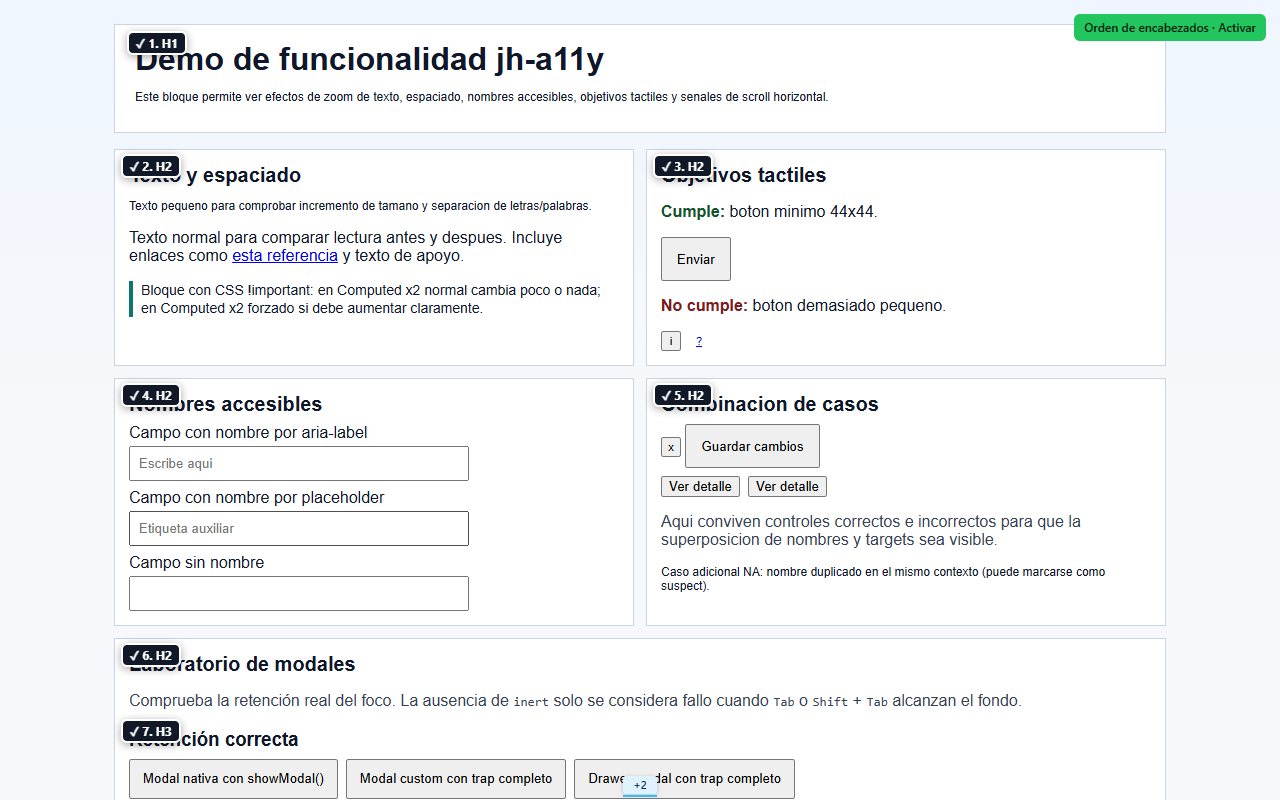Click the small "x" button
1280x800 pixels.
(671, 447)
